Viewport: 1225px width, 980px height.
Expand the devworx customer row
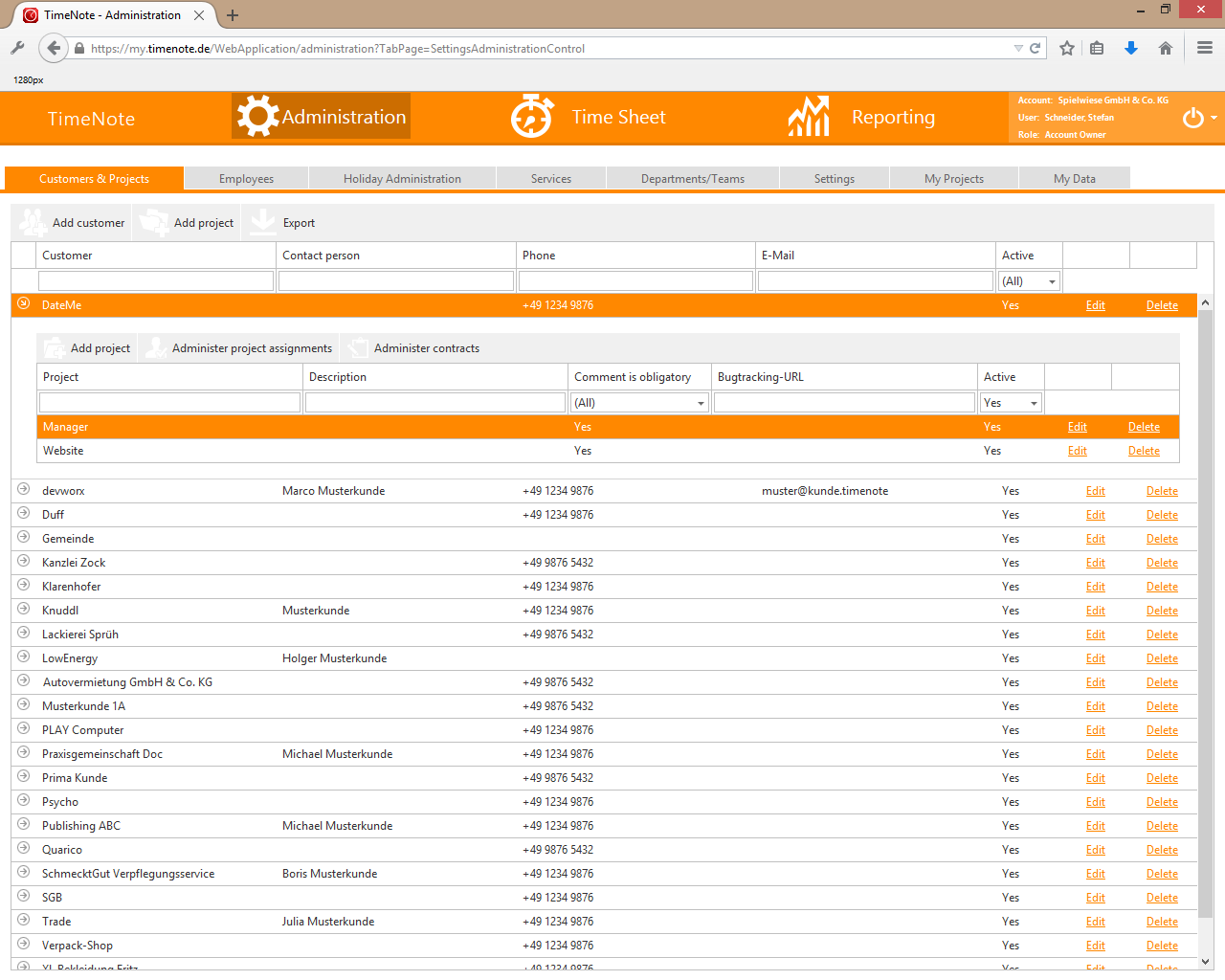(24, 490)
